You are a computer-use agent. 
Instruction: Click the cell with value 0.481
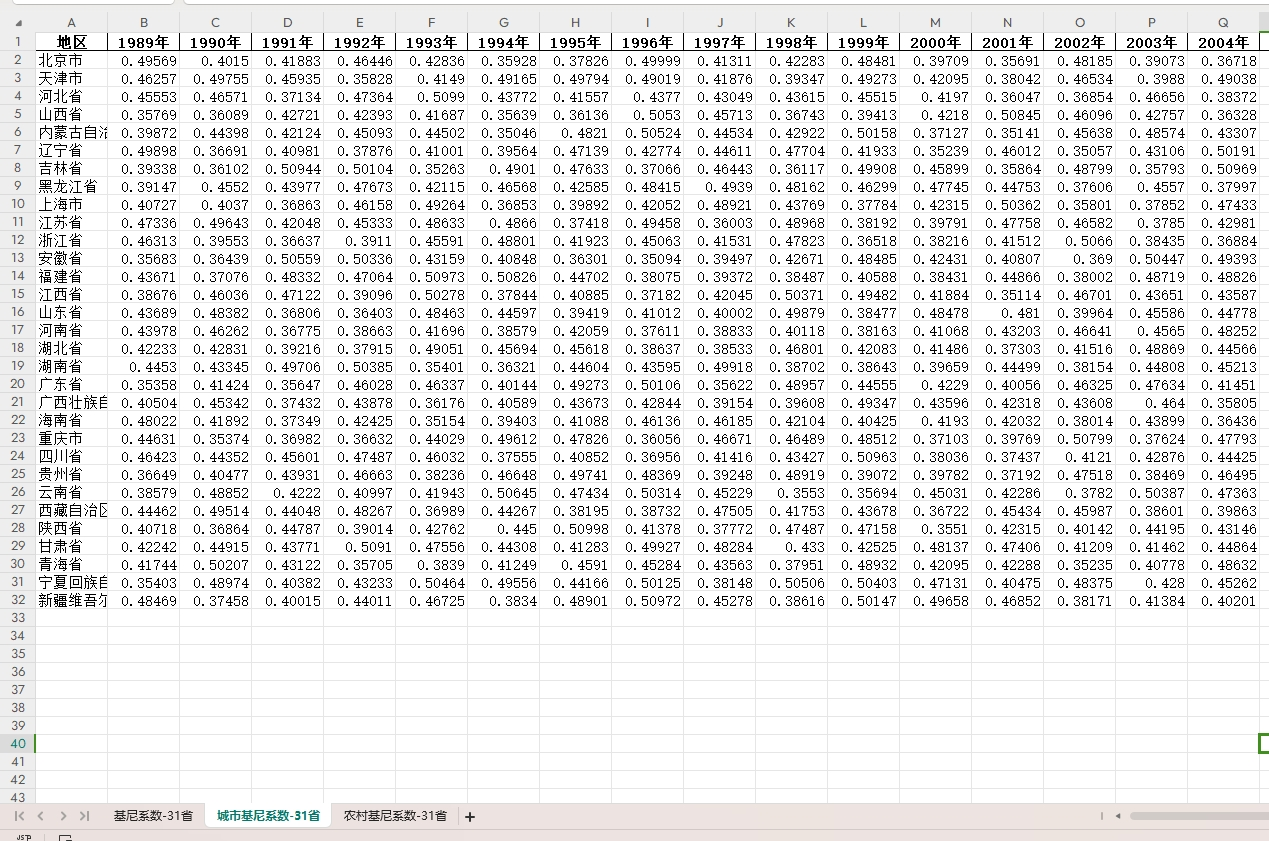1008,312
